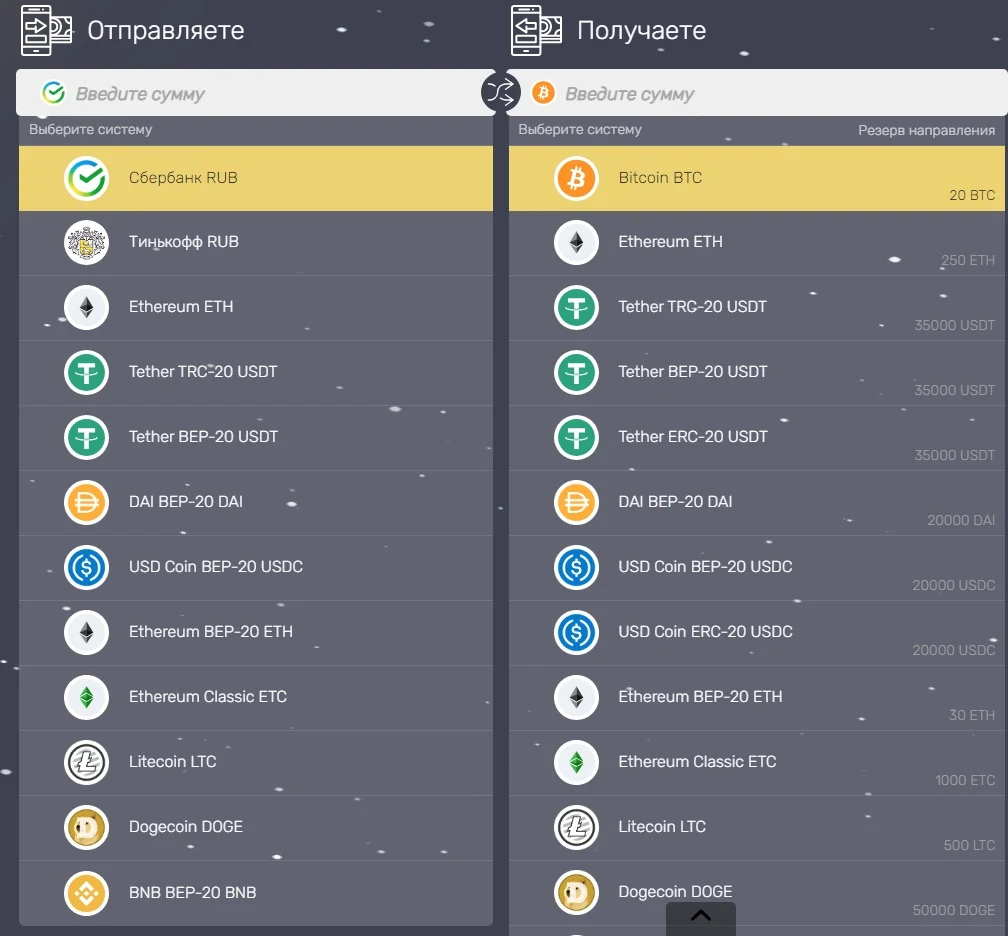Click the Sberbank logo icon in send list
Image resolution: width=1008 pixels, height=936 pixels.
(86, 178)
